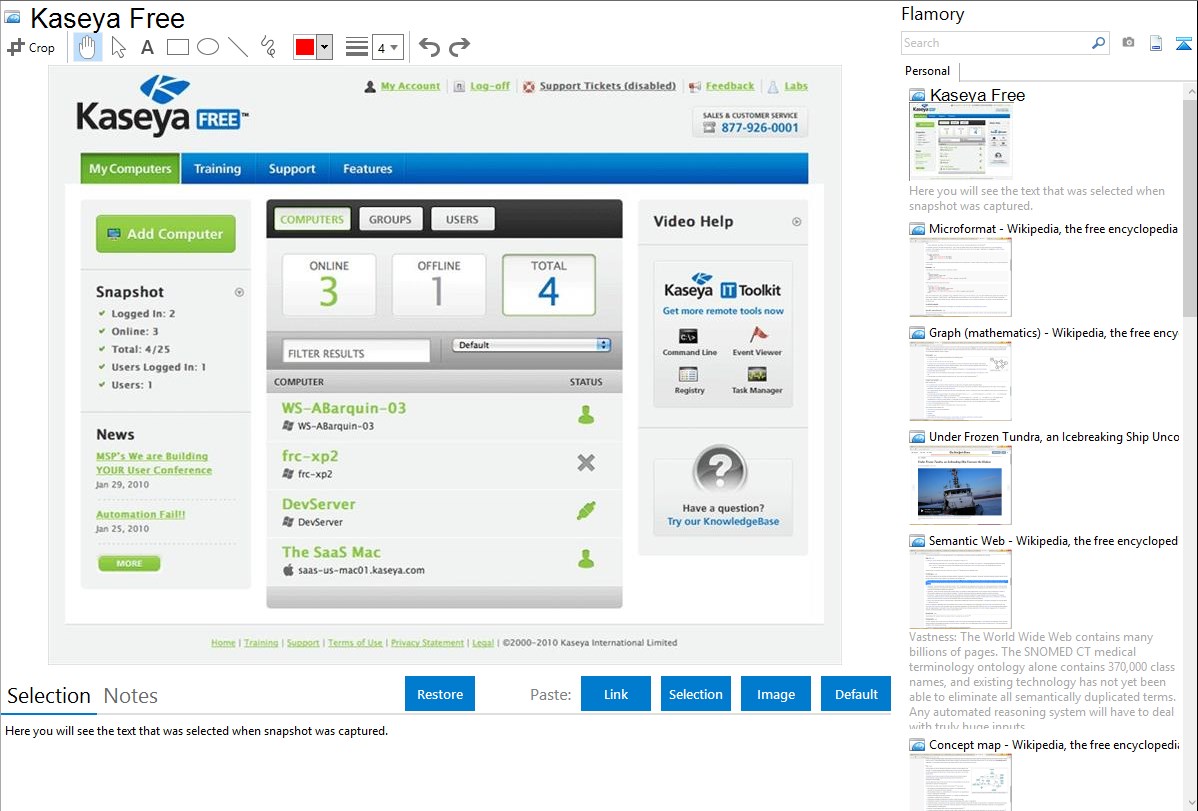Paste as Image button
Image resolution: width=1198 pixels, height=811 pixels.
click(775, 694)
